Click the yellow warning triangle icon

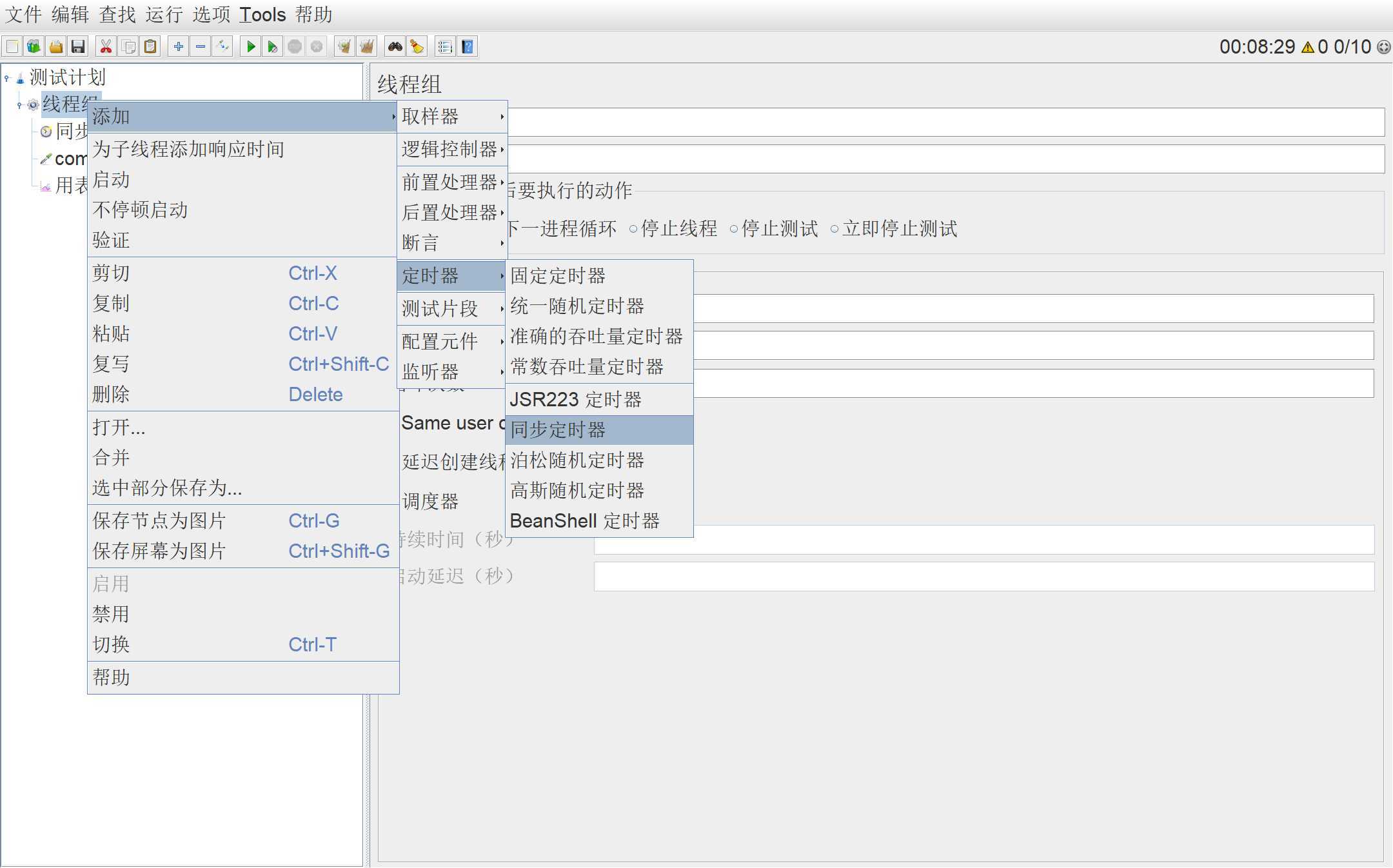1308,47
